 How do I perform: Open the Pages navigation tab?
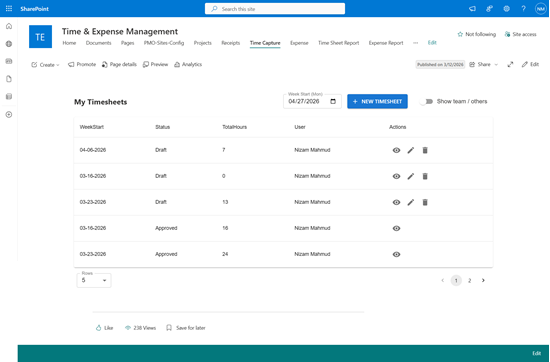127,43
